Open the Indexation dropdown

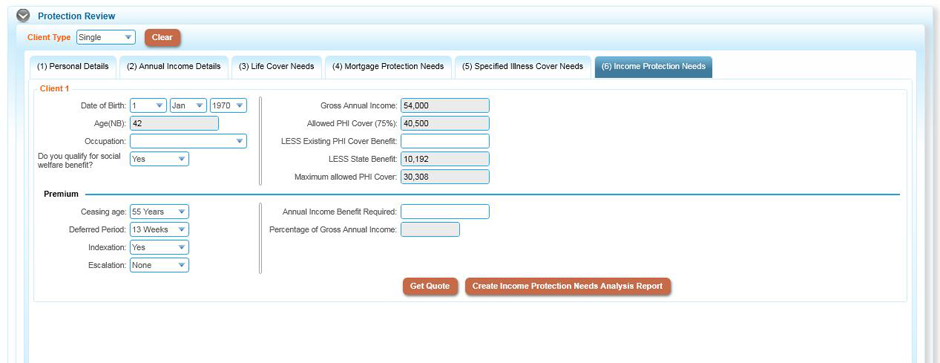pyautogui.click(x=159, y=247)
